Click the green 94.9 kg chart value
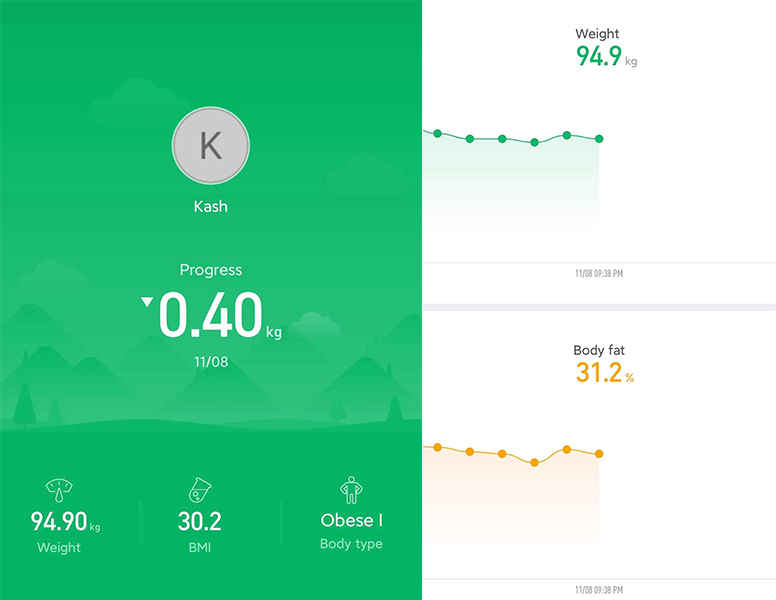Viewport: 776px width, 600px height. click(602, 56)
